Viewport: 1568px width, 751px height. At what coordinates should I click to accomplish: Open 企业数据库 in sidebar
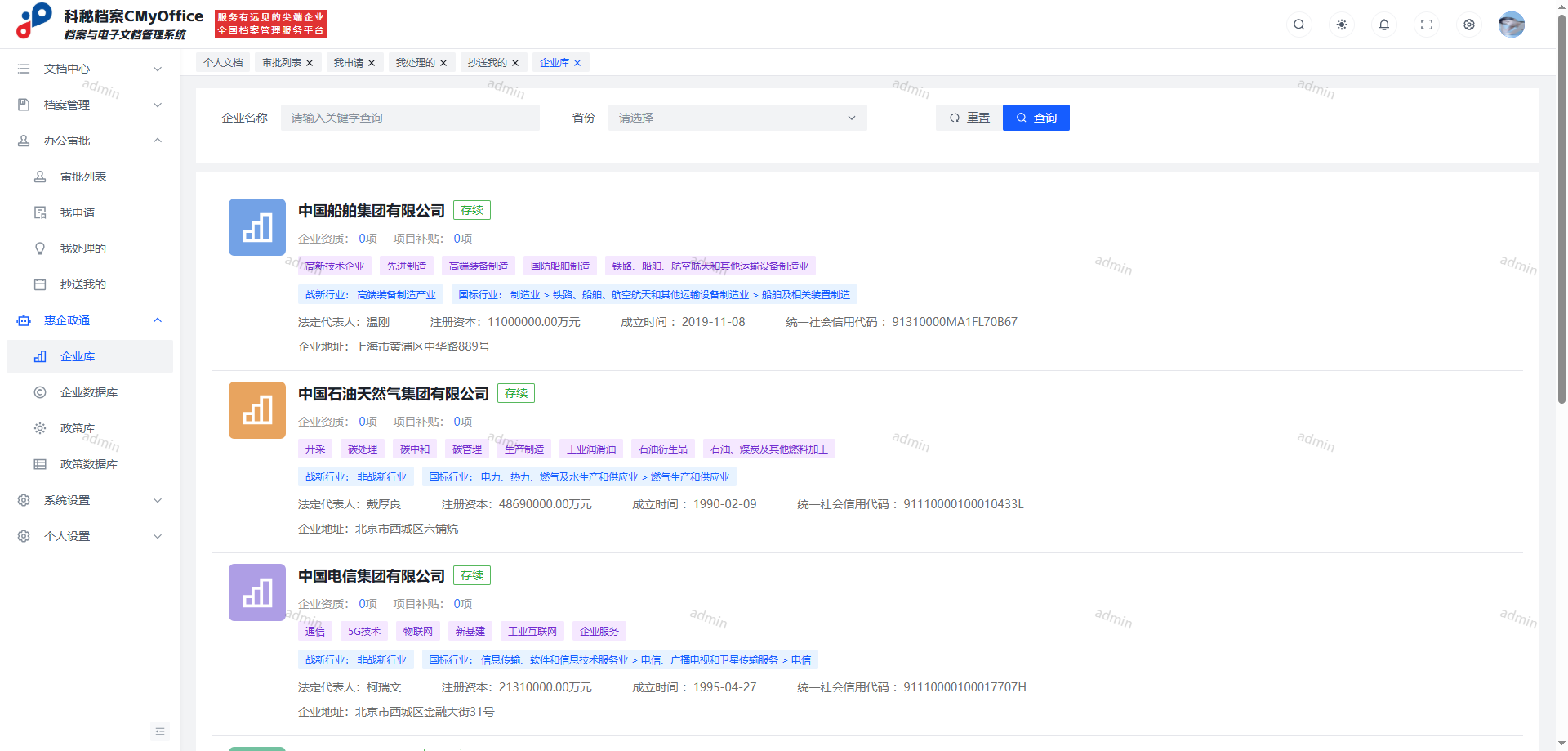(x=90, y=392)
